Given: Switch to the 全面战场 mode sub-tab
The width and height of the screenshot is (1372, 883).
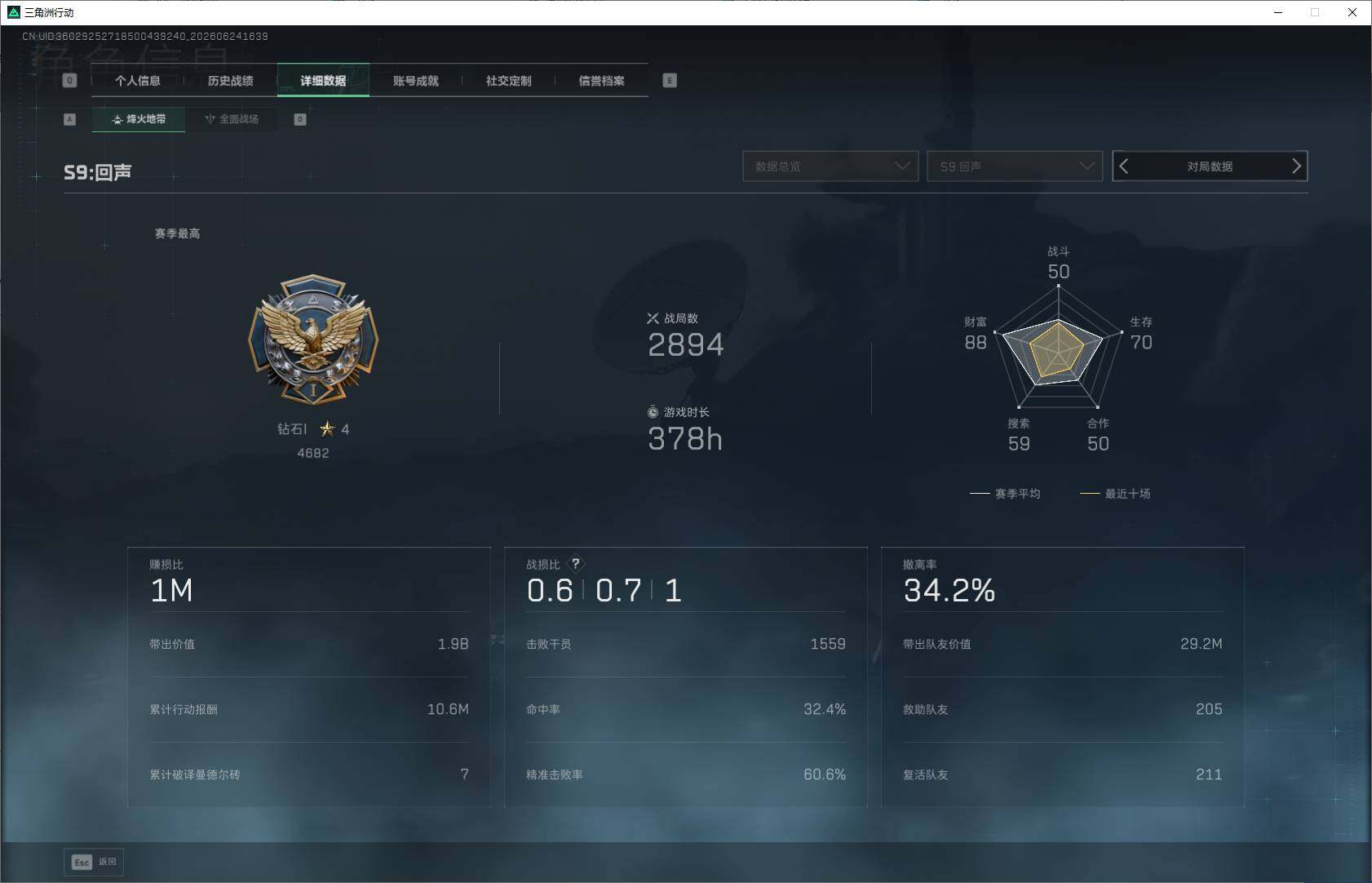Looking at the screenshot, I should click(232, 119).
